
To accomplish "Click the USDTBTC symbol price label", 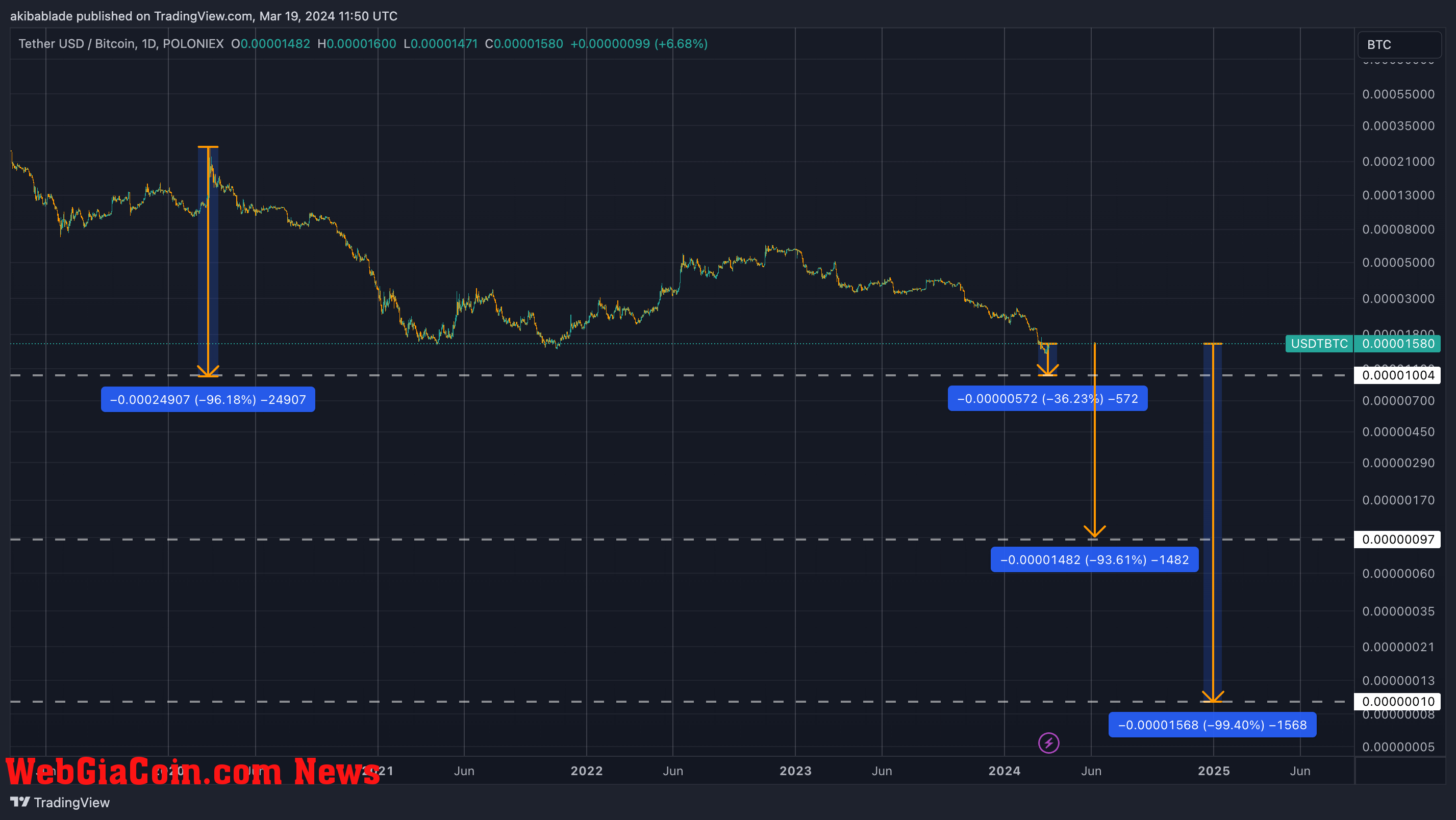I will pos(1319,344).
